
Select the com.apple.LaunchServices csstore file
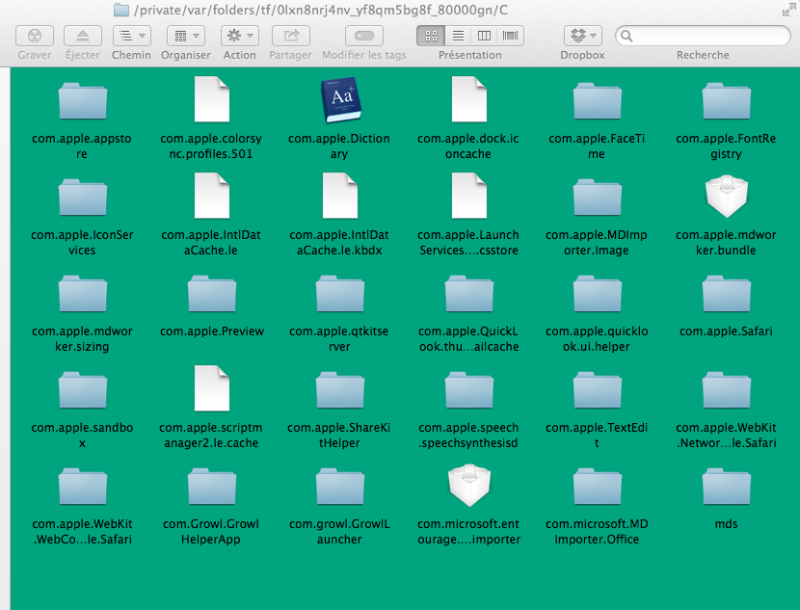469,196
